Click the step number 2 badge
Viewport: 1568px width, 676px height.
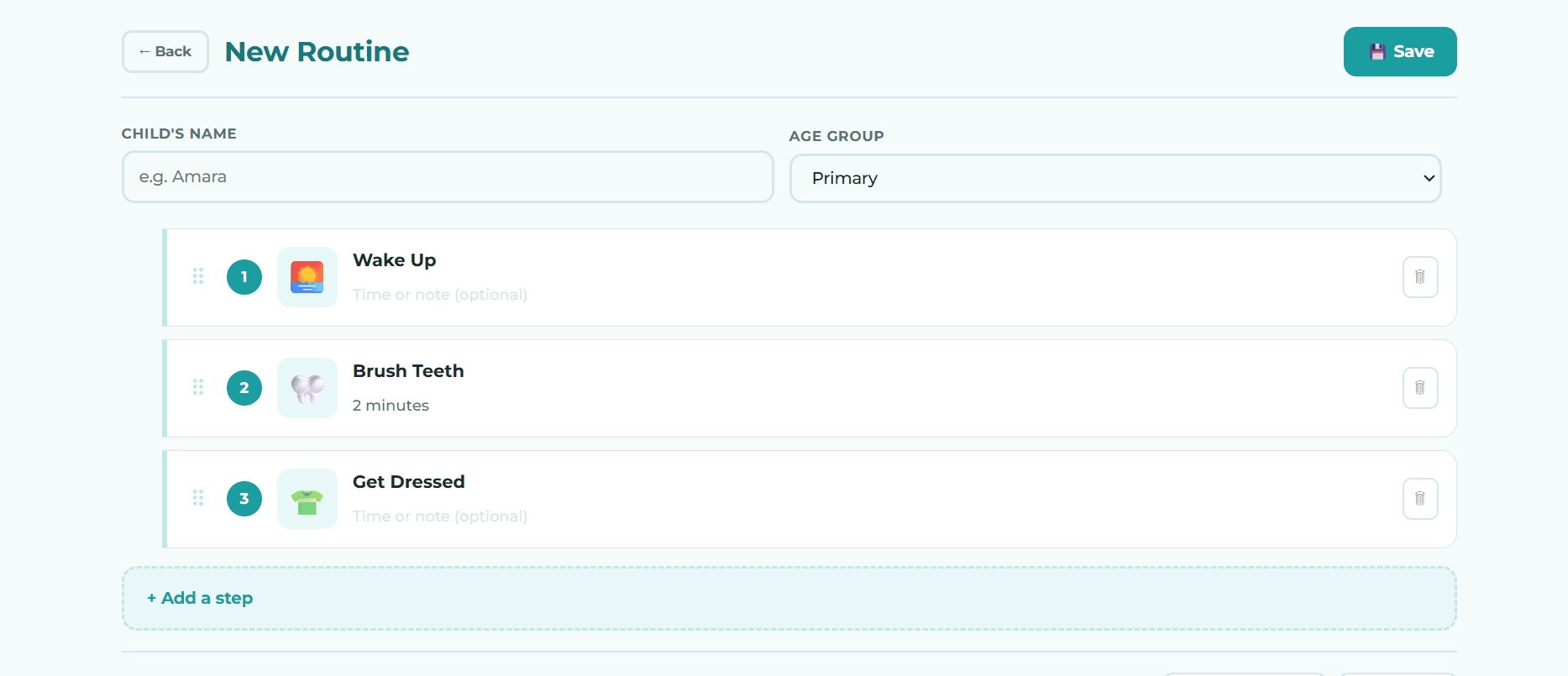[x=244, y=388]
